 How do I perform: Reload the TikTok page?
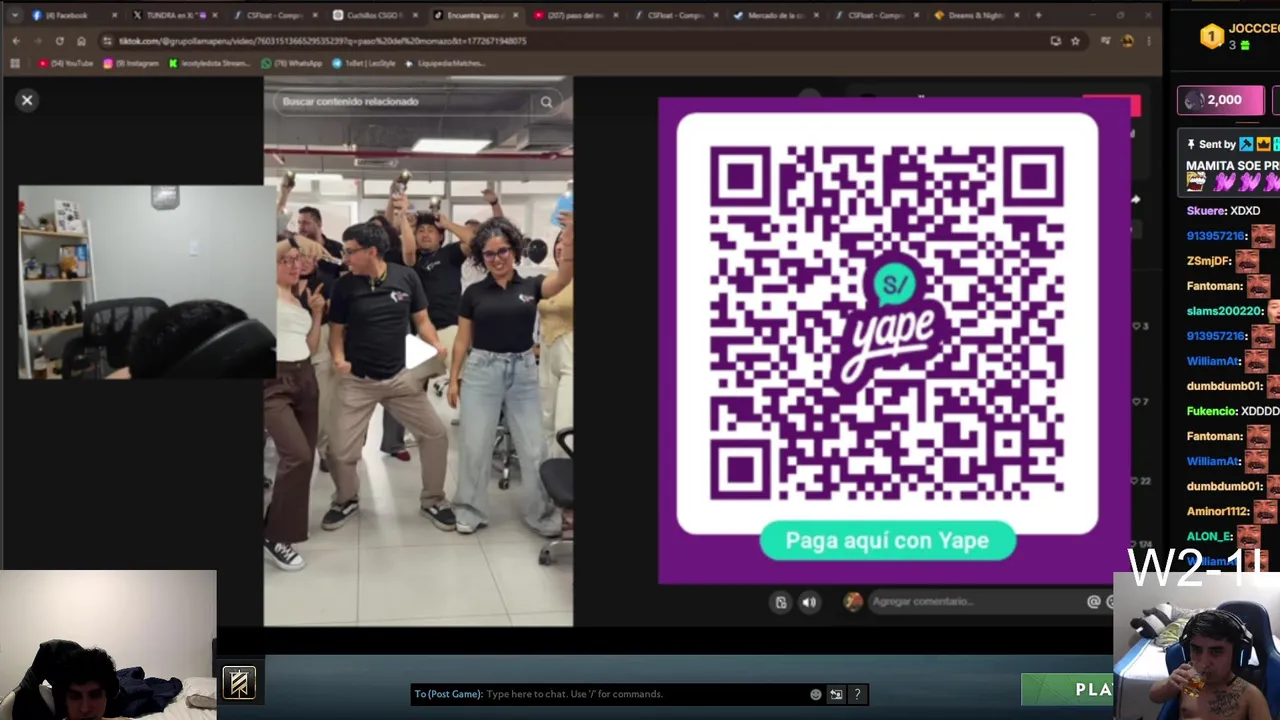(59, 41)
